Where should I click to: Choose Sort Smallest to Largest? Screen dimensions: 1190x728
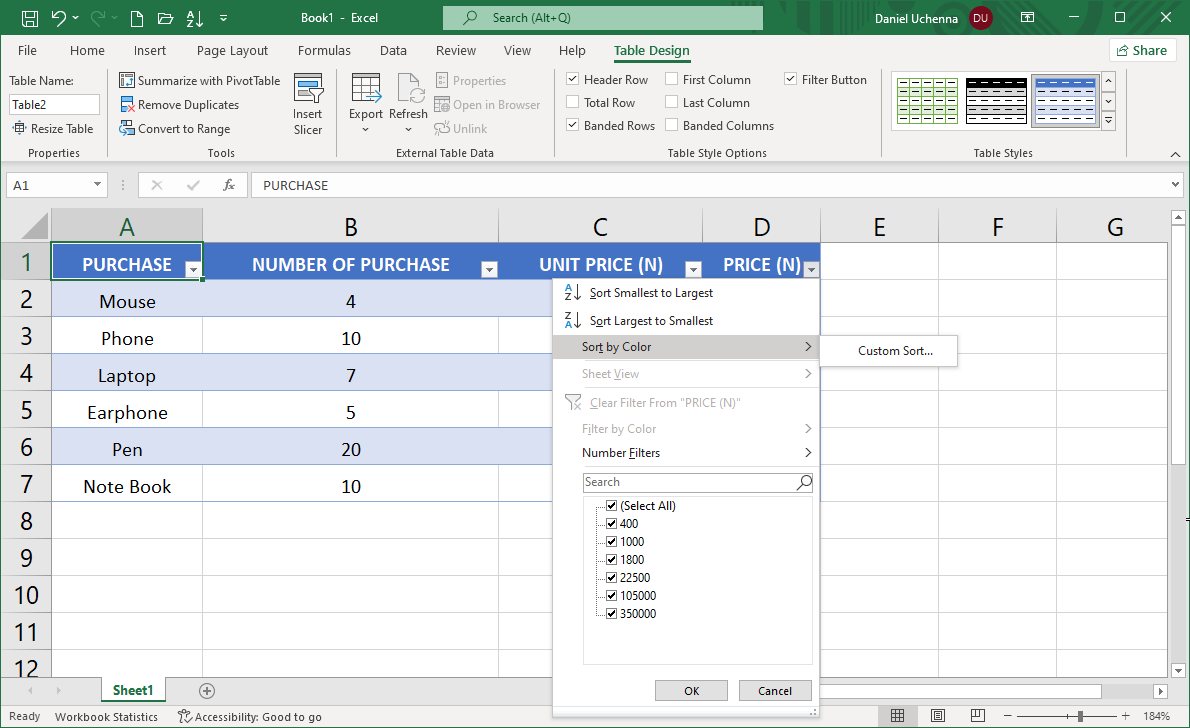651,293
